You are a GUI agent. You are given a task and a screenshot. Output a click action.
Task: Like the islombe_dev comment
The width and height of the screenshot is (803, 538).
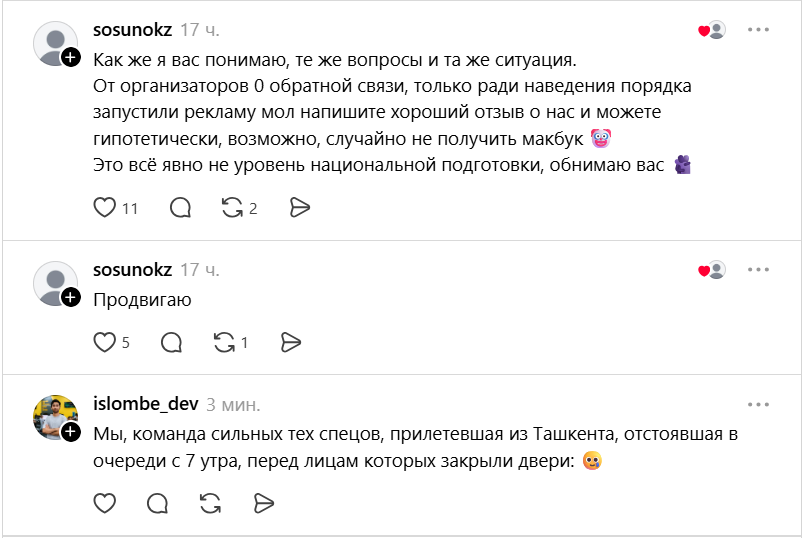(104, 503)
